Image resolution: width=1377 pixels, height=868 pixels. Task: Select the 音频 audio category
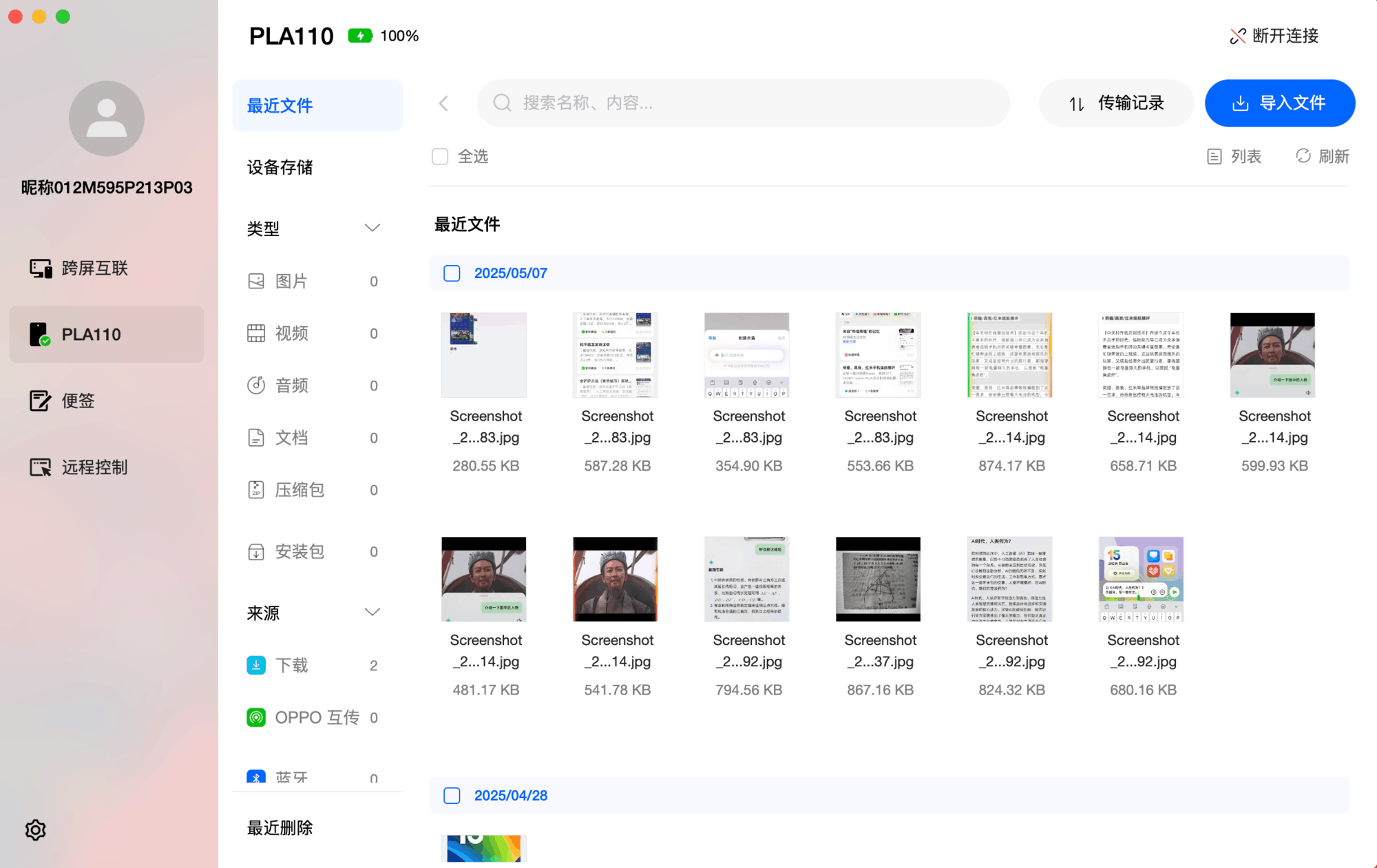(x=292, y=385)
